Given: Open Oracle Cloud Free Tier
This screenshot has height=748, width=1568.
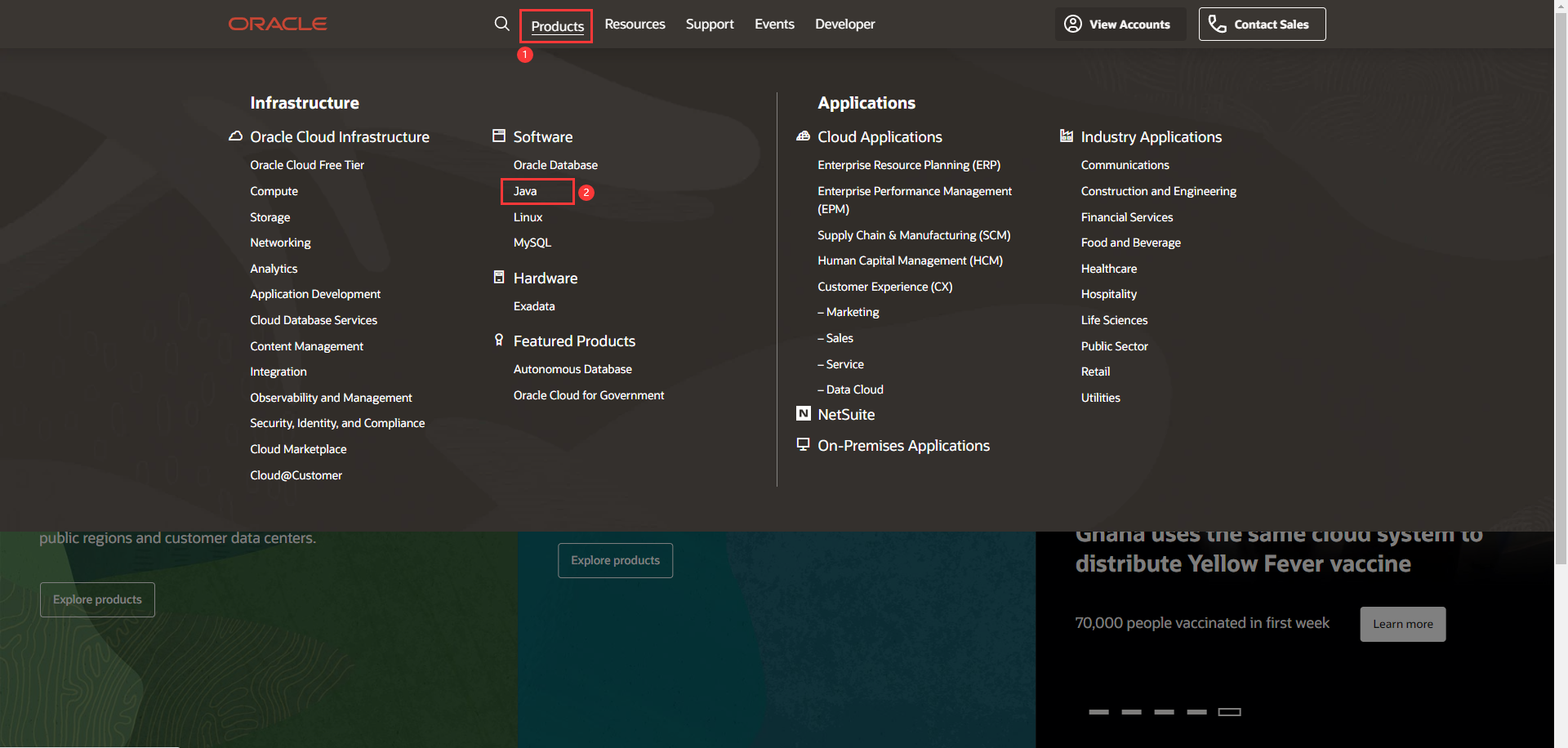Looking at the screenshot, I should 307,165.
